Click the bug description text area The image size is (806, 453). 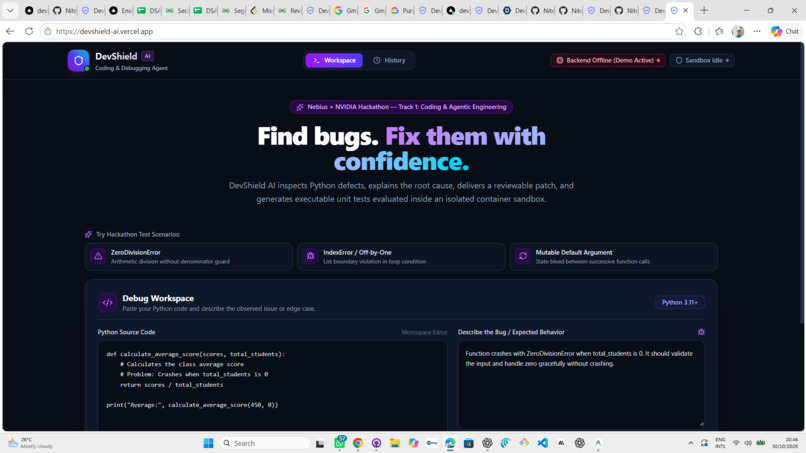[x=581, y=385]
